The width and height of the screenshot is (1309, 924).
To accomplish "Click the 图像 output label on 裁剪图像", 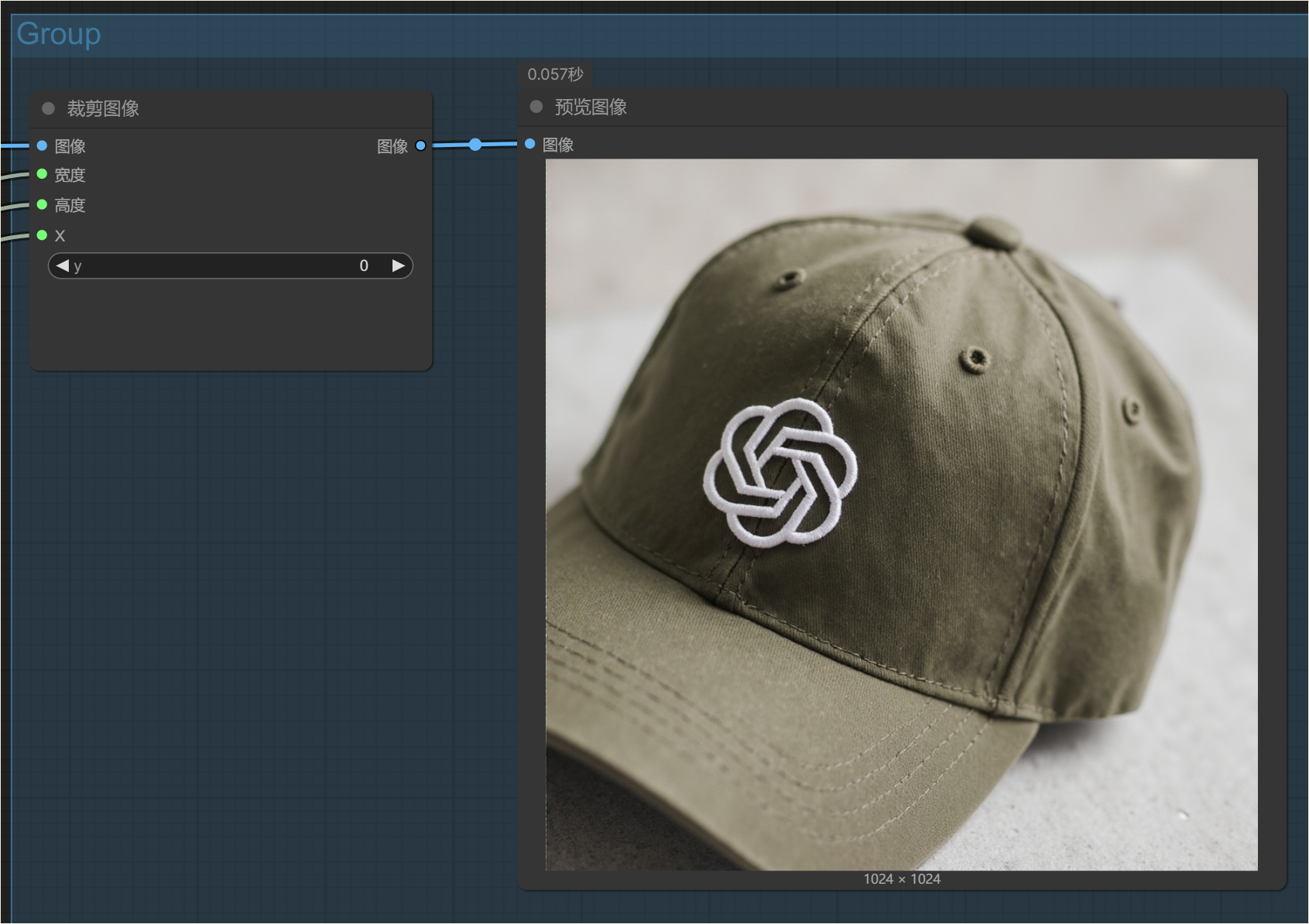I will 392,146.
